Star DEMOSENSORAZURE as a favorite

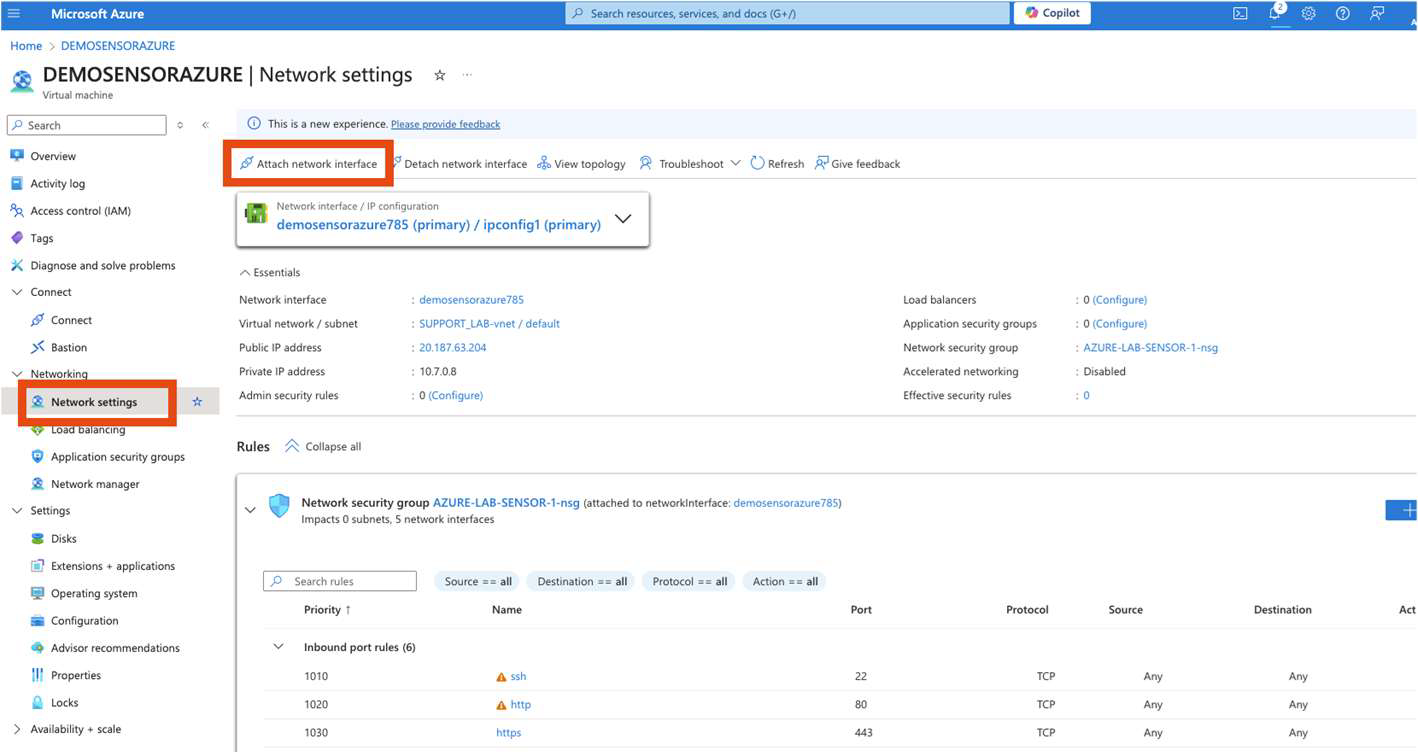pos(439,74)
